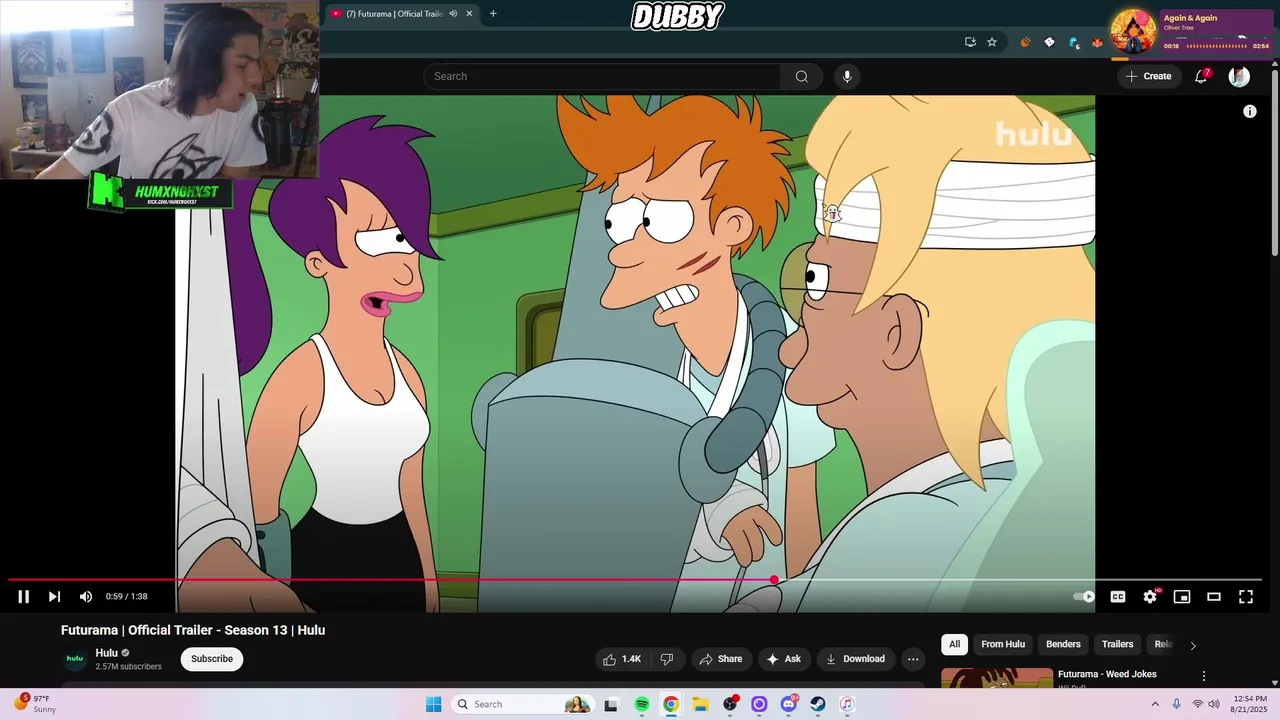Open Task View on the taskbar
Viewport: 1280px width, 720px height.
(611, 704)
